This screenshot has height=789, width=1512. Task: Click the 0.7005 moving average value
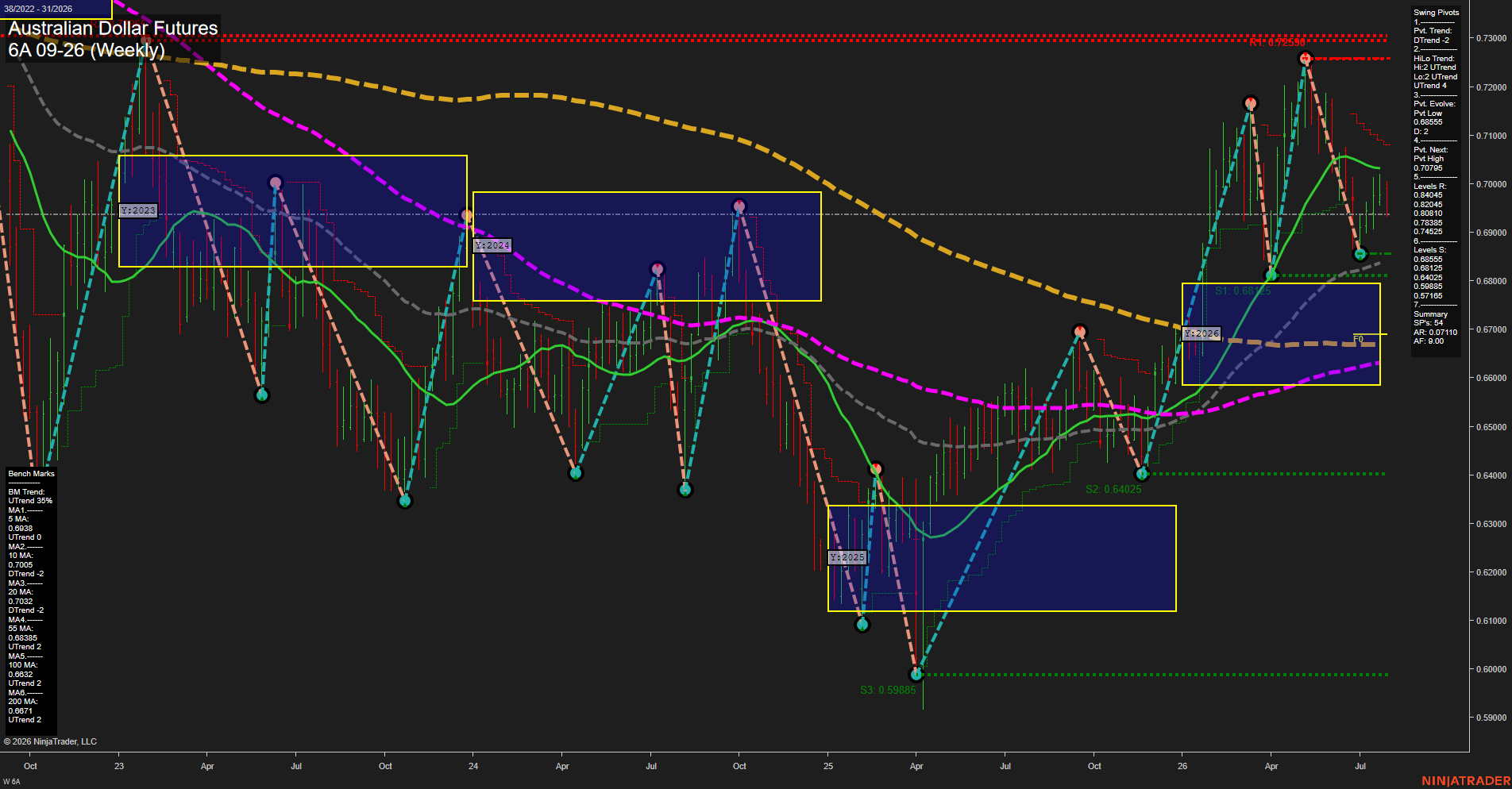(x=21, y=565)
